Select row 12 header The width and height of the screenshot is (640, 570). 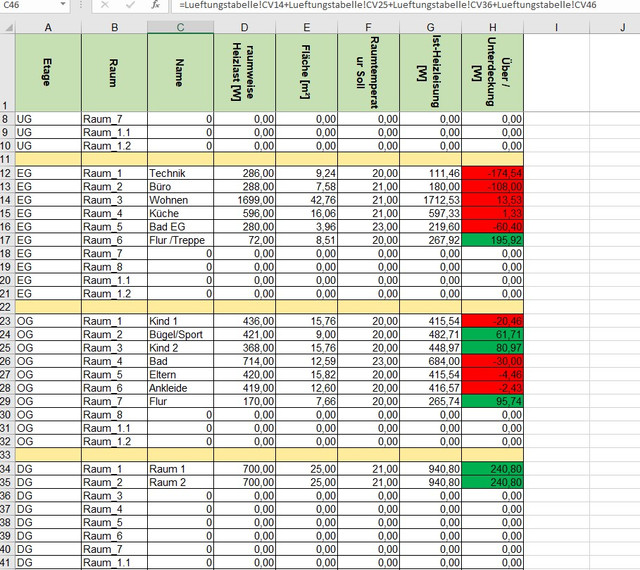(6, 173)
